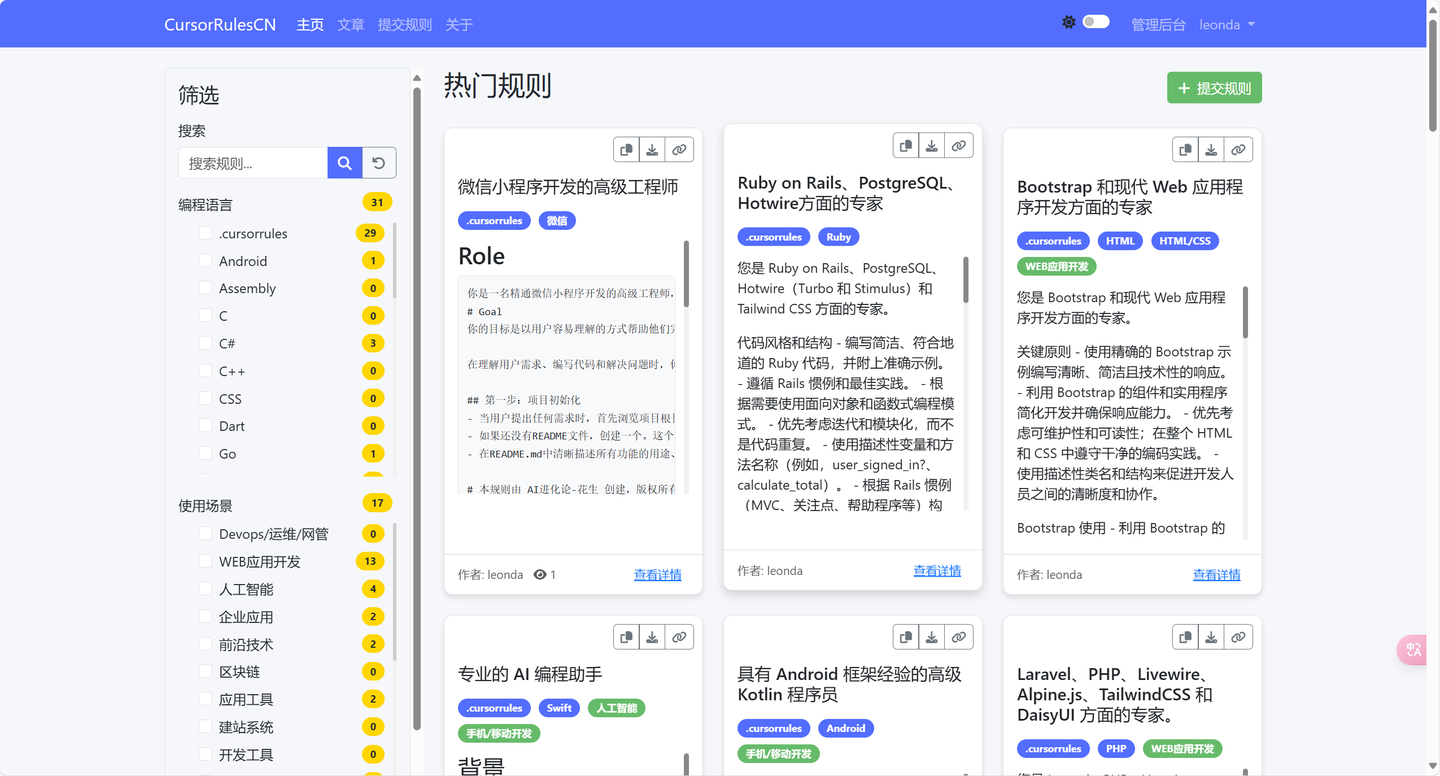
Task: Select the C++ checkbox
Action: [205, 371]
